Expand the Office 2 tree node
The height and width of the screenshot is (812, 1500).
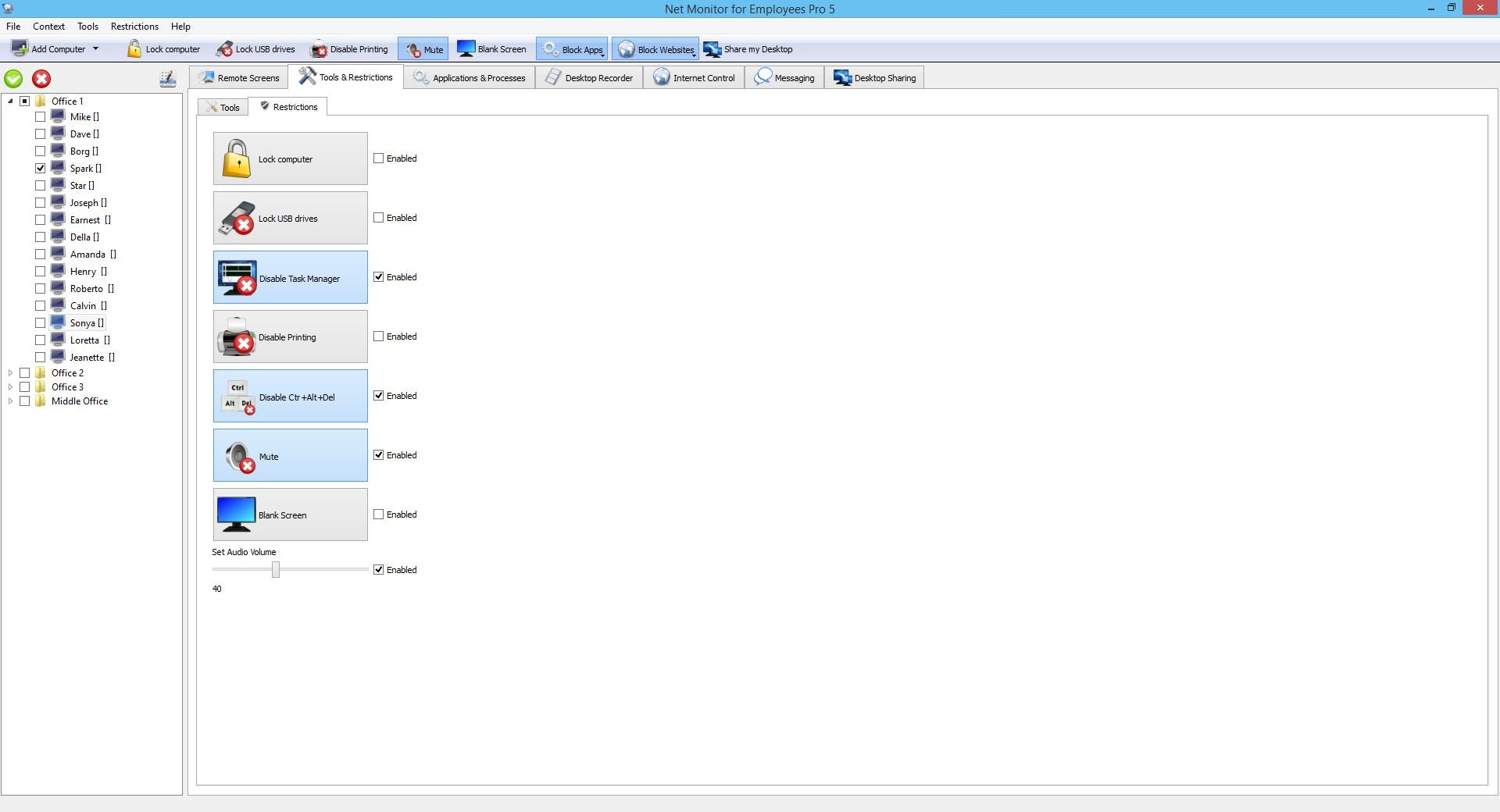click(10, 372)
